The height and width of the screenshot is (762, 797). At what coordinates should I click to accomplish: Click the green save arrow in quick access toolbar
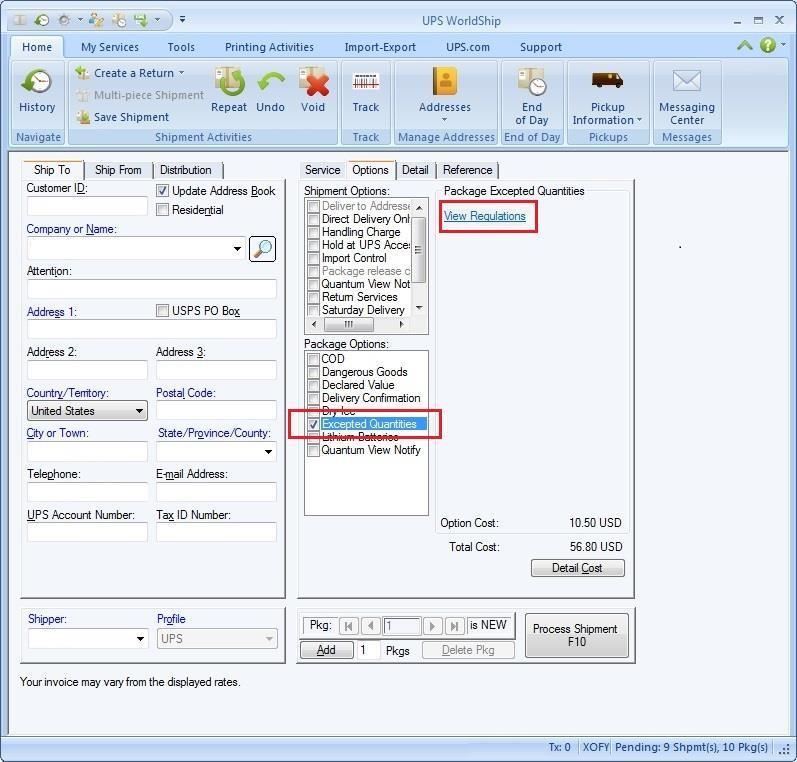tap(141, 20)
